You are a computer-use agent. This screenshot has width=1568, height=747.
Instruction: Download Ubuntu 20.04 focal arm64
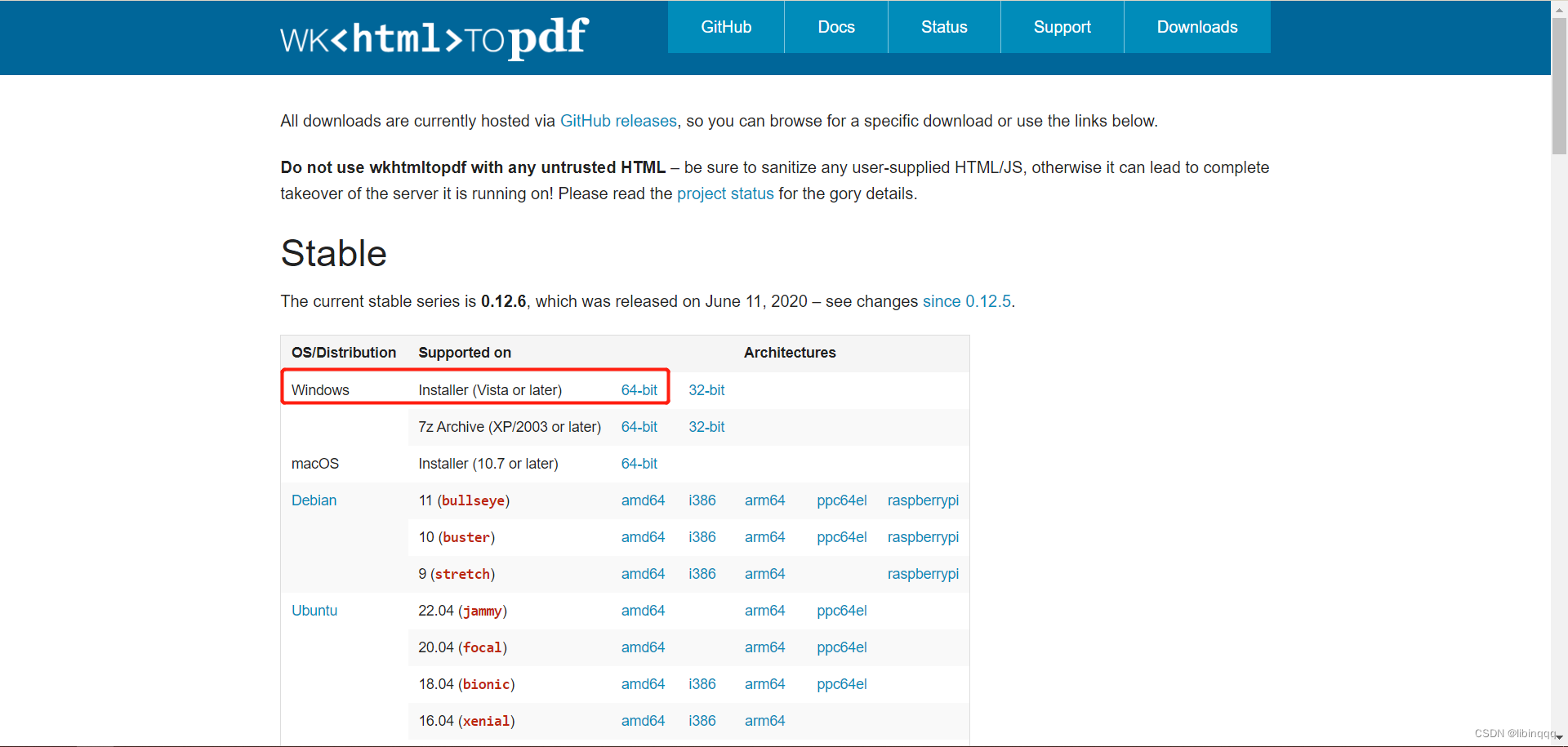[764, 647]
